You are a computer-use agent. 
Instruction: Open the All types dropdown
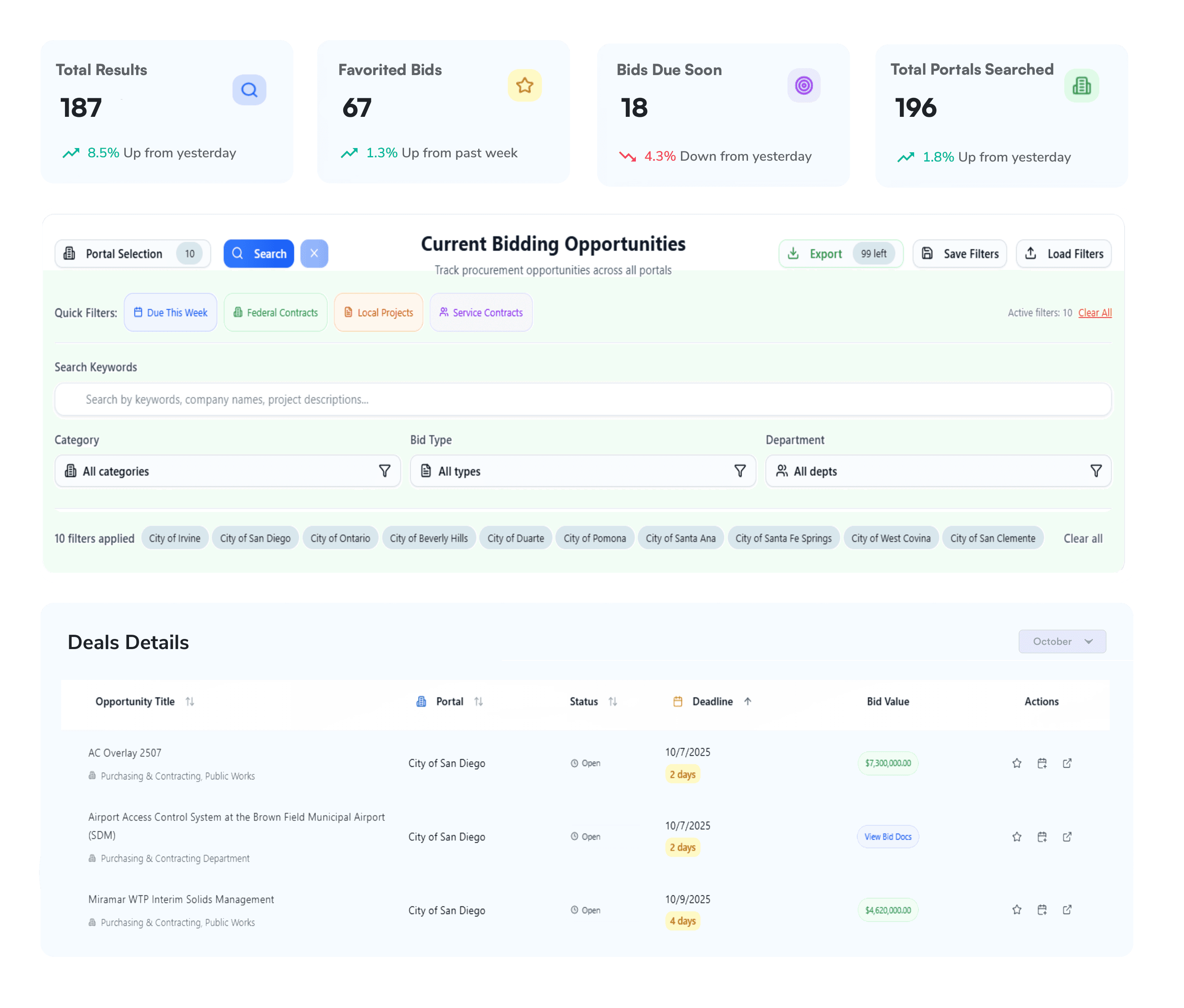tap(583, 472)
